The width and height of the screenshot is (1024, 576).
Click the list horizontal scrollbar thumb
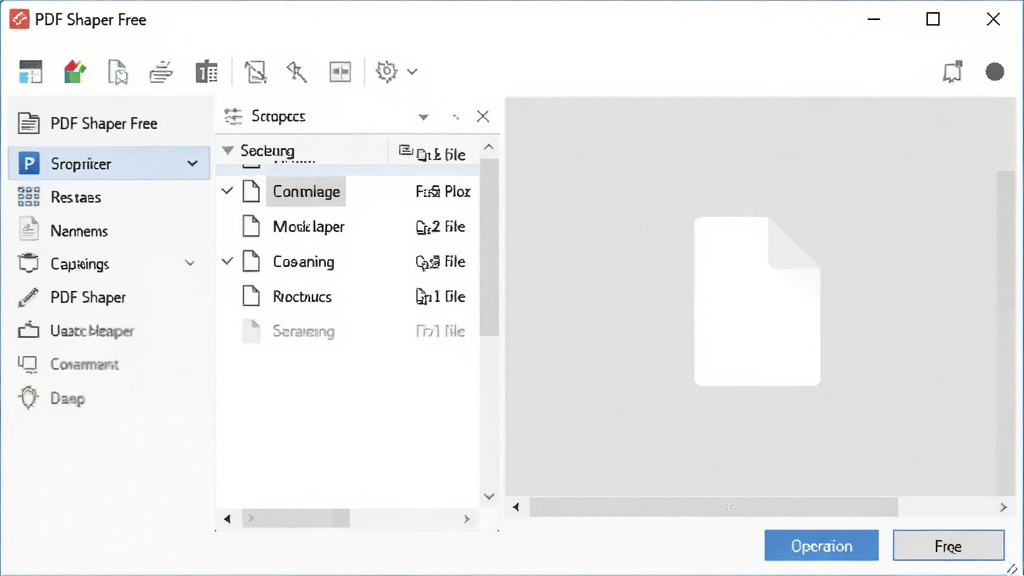click(296, 519)
